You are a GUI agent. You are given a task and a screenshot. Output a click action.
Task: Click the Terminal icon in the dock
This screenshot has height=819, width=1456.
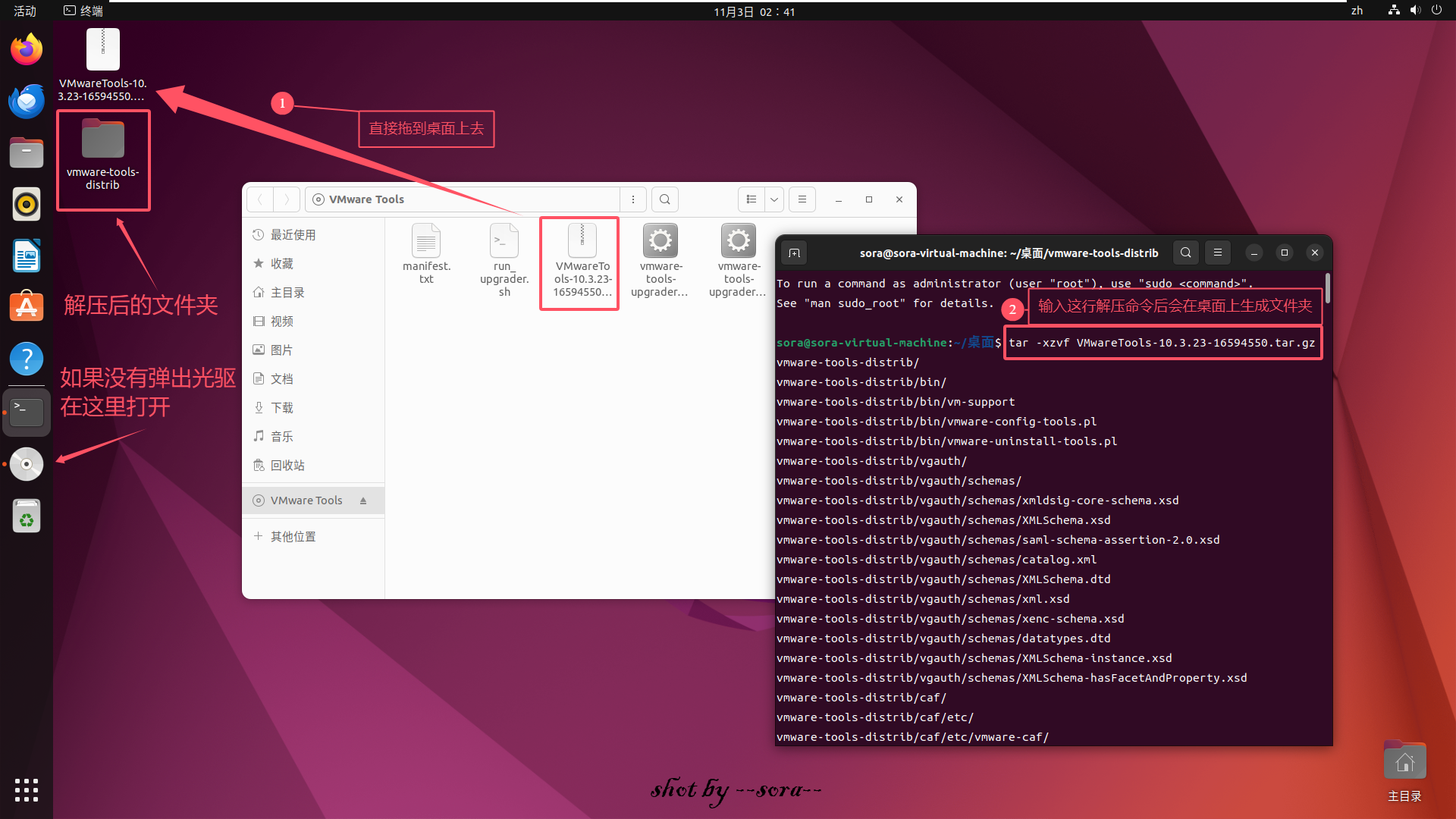(27, 412)
